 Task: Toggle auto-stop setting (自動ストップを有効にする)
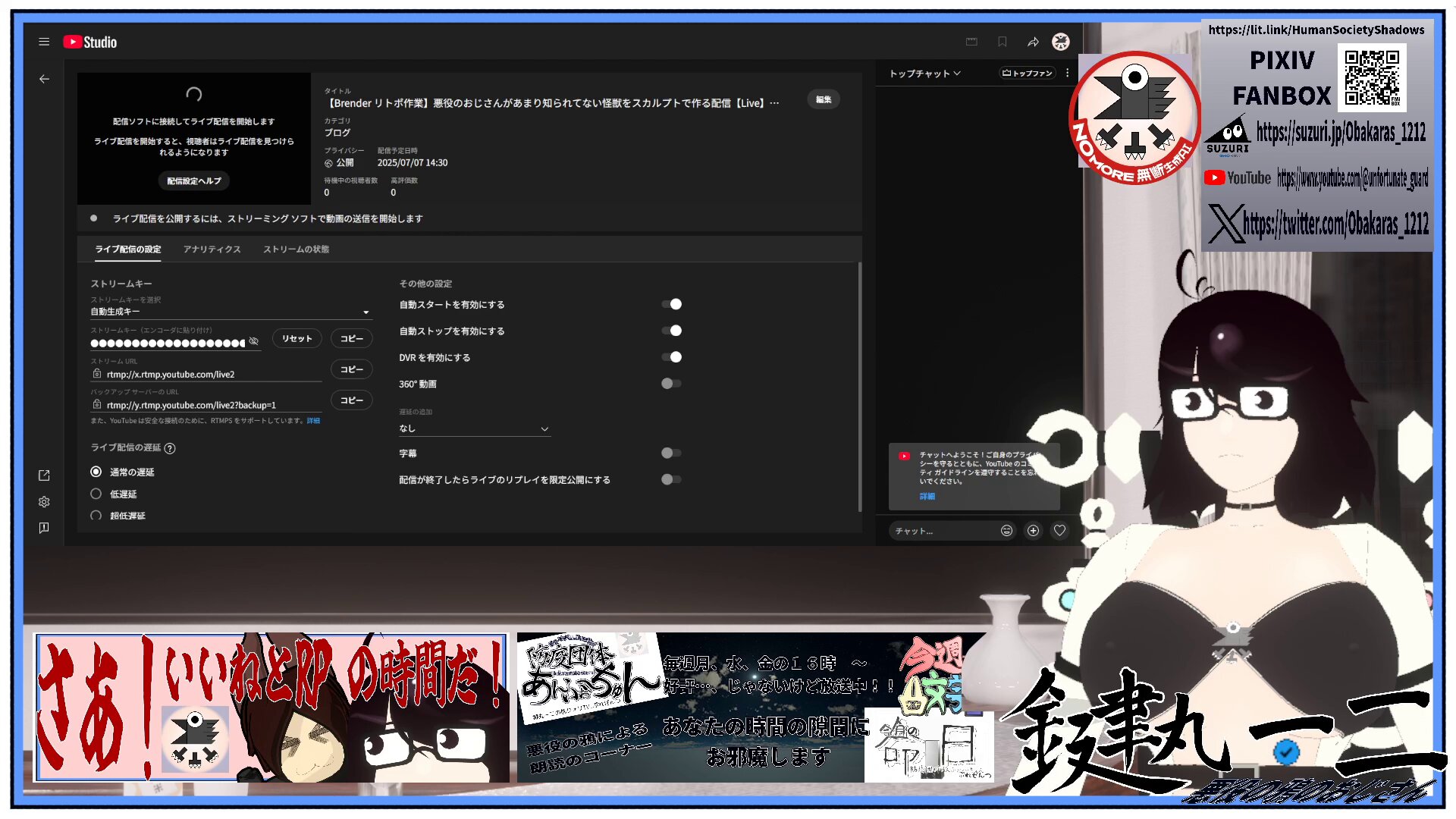pos(671,331)
